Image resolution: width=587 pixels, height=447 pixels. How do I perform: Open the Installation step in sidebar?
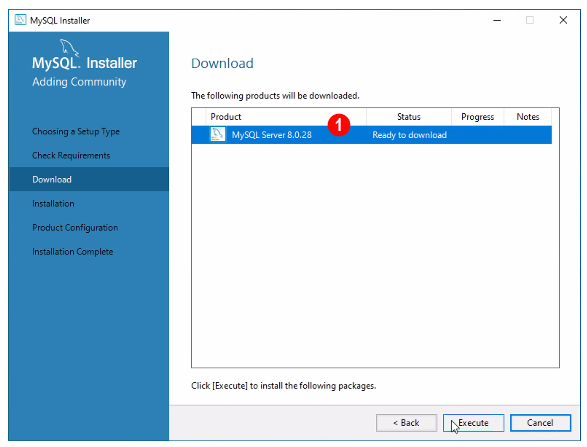pos(53,204)
